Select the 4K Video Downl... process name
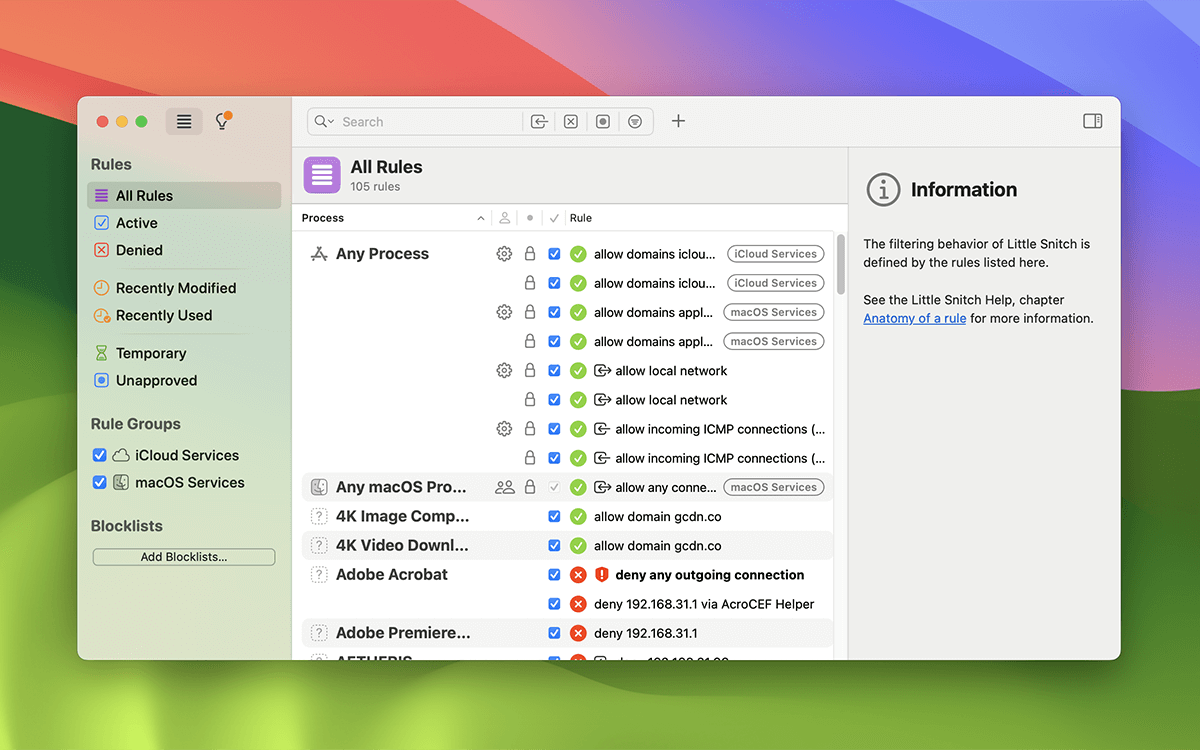This screenshot has height=750, width=1200. tap(402, 546)
